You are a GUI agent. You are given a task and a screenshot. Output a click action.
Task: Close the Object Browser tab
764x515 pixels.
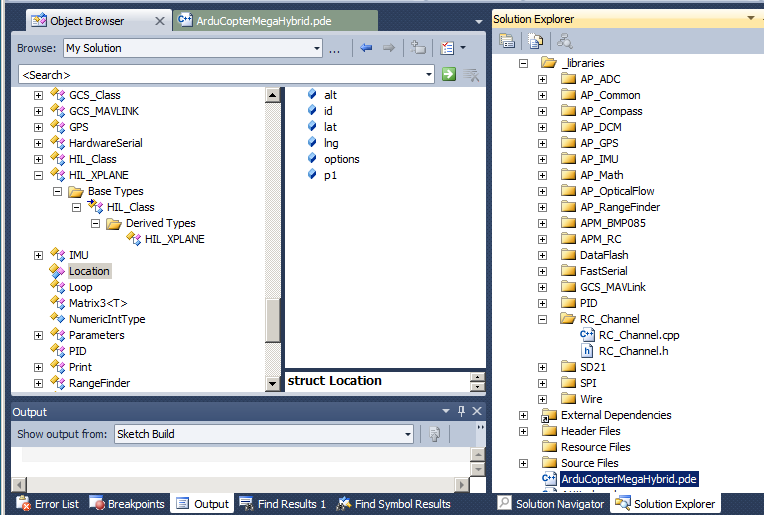pos(160,20)
